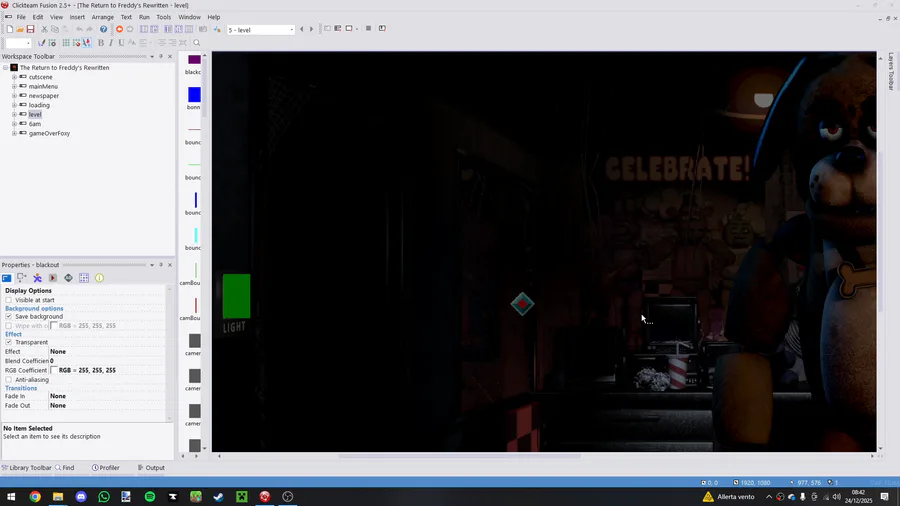
Task: Open the Help contents question mark icon
Action: point(103,29)
